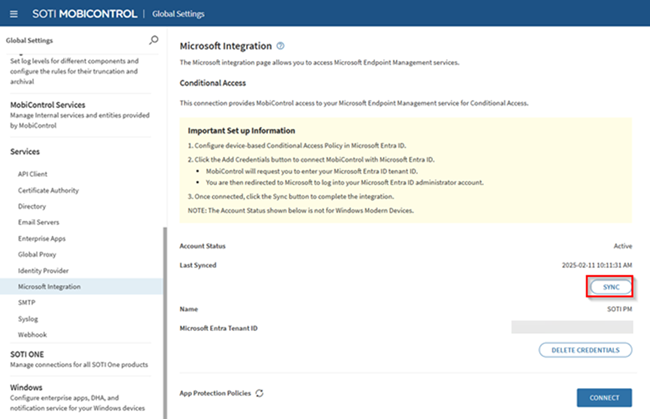Click the SOTI MOBICONTROL logo

click(85, 14)
